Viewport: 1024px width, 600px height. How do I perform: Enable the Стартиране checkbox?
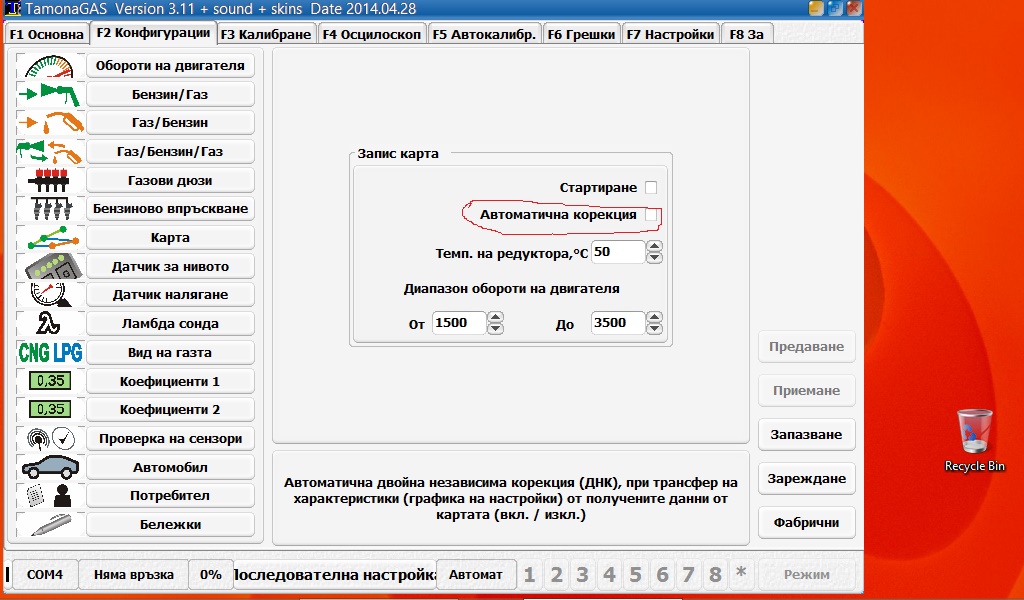click(x=651, y=188)
